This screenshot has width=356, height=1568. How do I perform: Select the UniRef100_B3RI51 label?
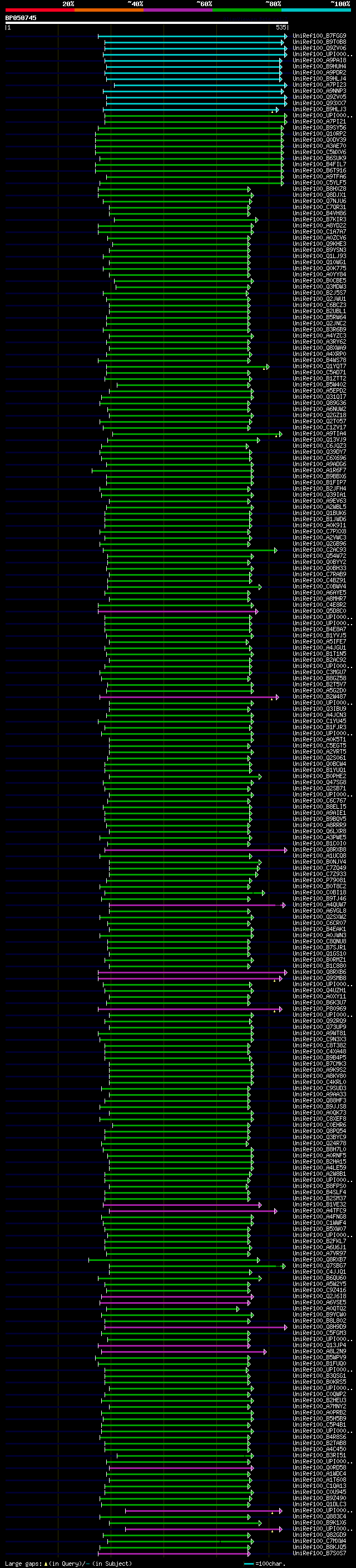coord(319,1456)
